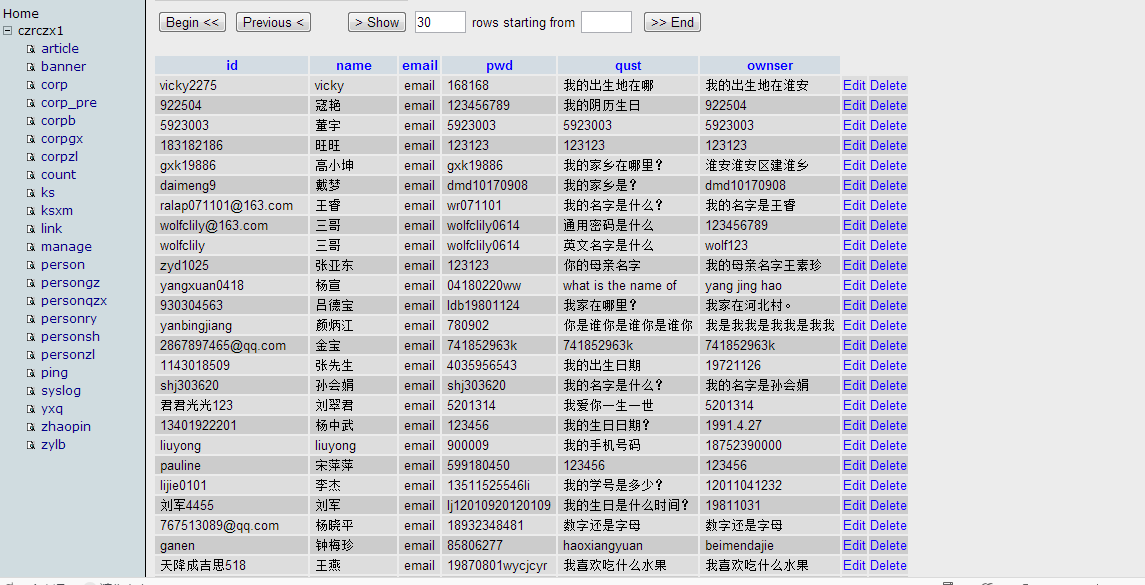Go back with Previous < button

coord(273,23)
